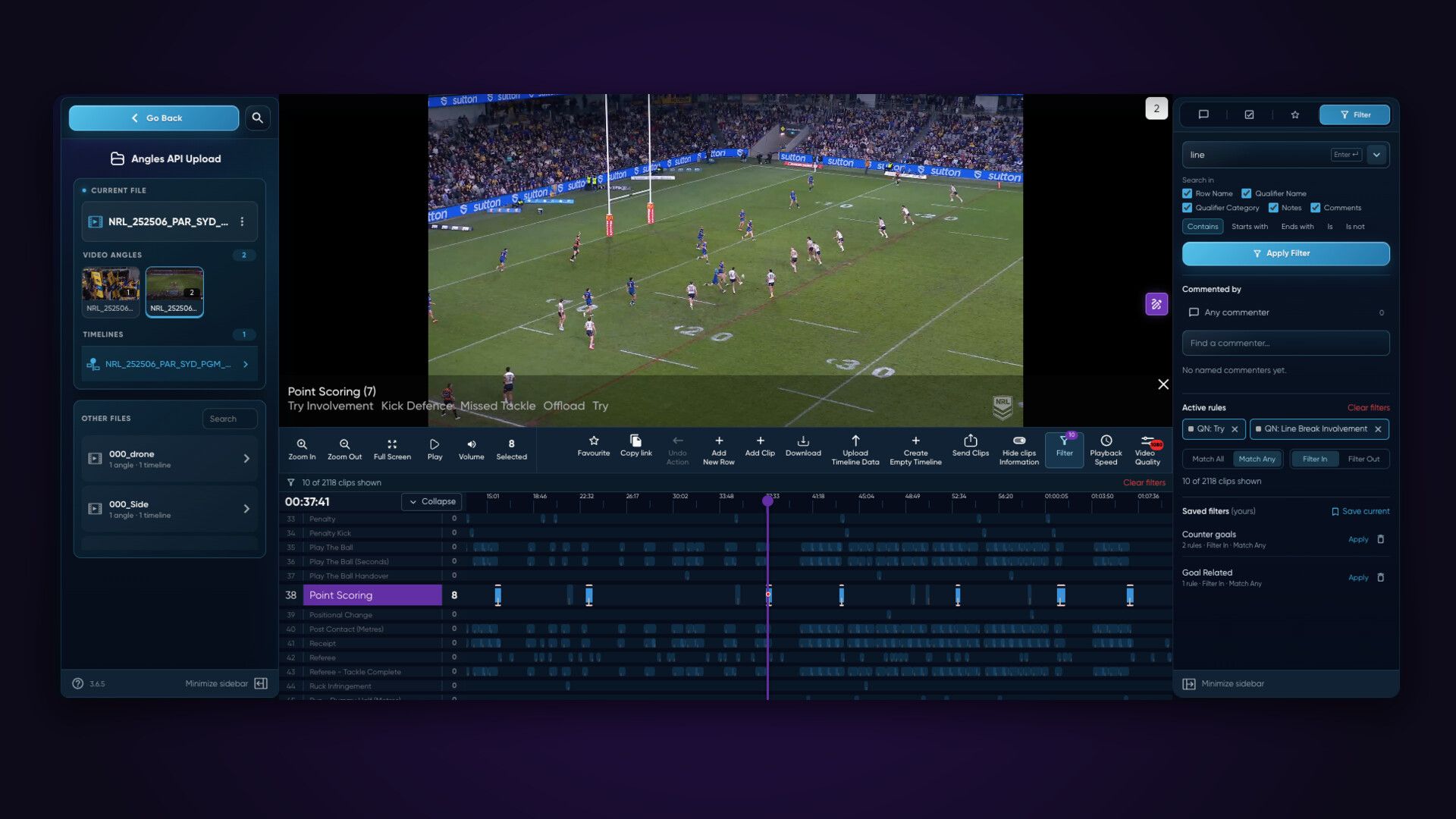Open the NRL_252506_PAR_SYD_PGM timeline chevron
This screenshot has height=819, width=1456.
[246, 365]
